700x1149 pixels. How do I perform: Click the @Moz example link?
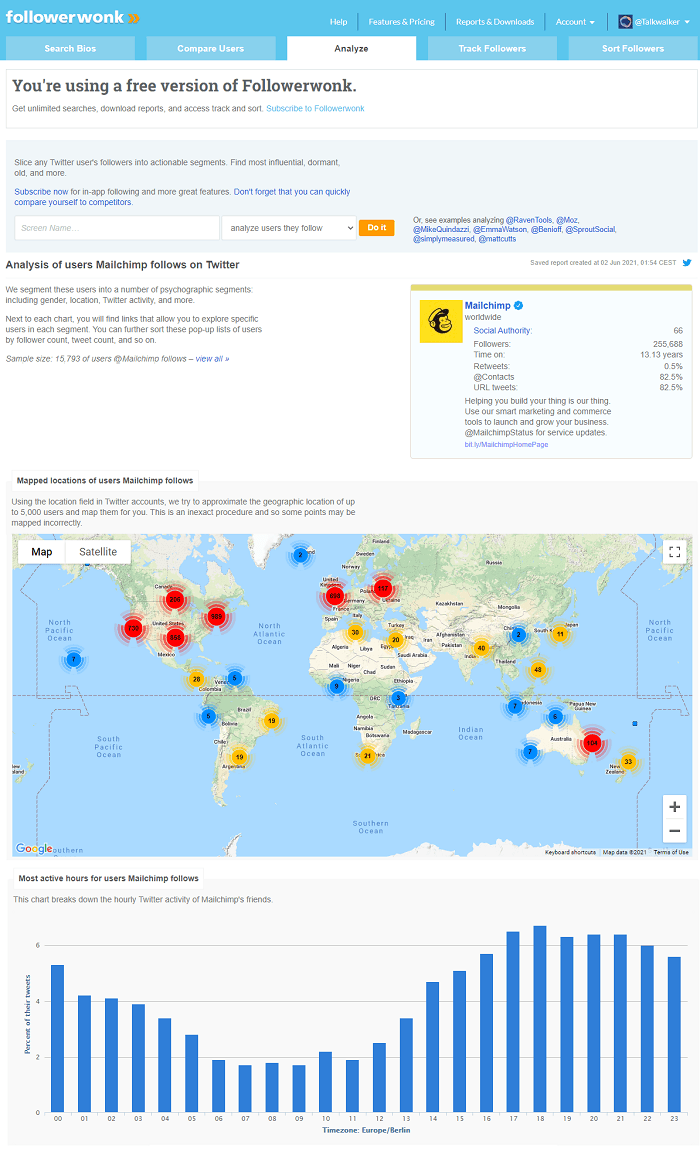tap(567, 220)
